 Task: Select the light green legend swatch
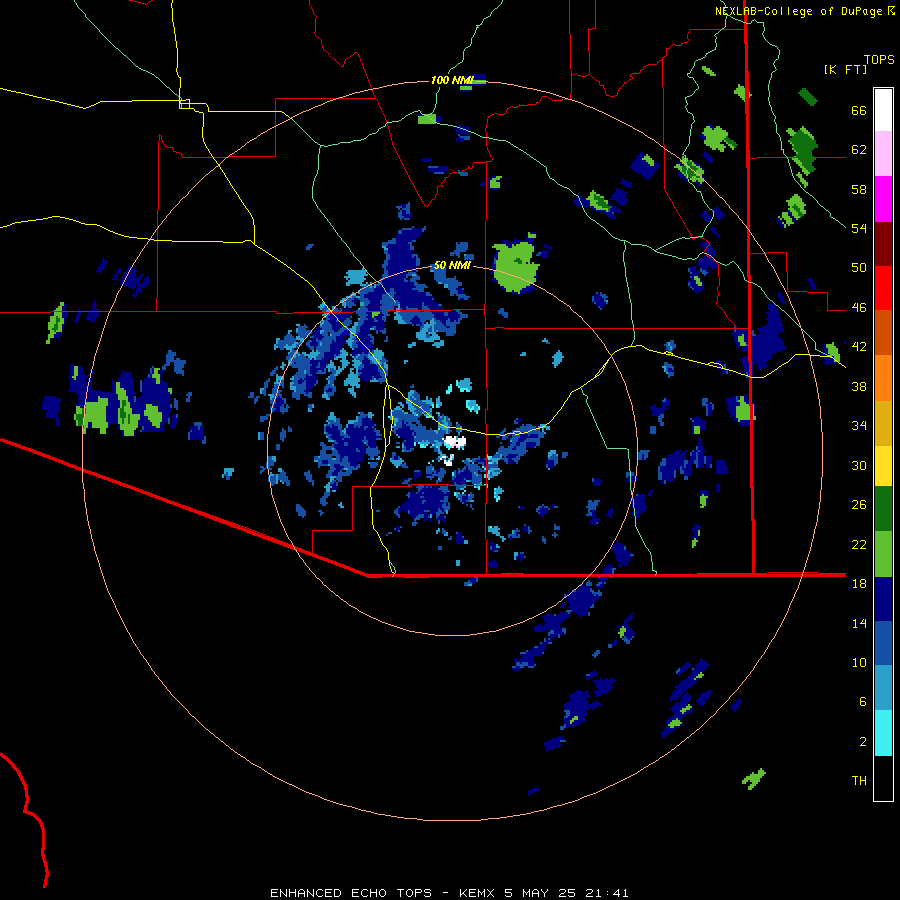883,554
